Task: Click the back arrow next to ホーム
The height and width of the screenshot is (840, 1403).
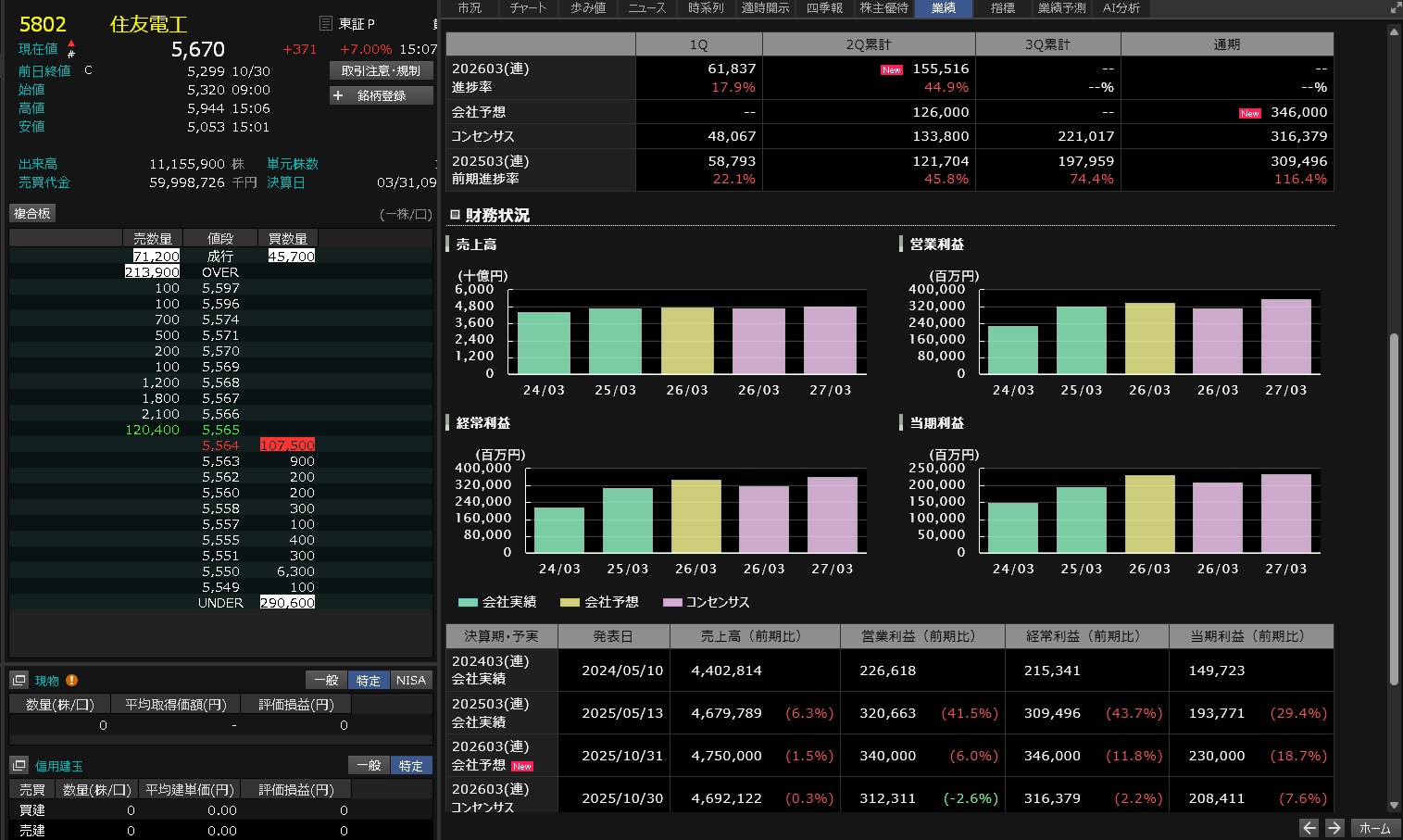Action: 1309,828
